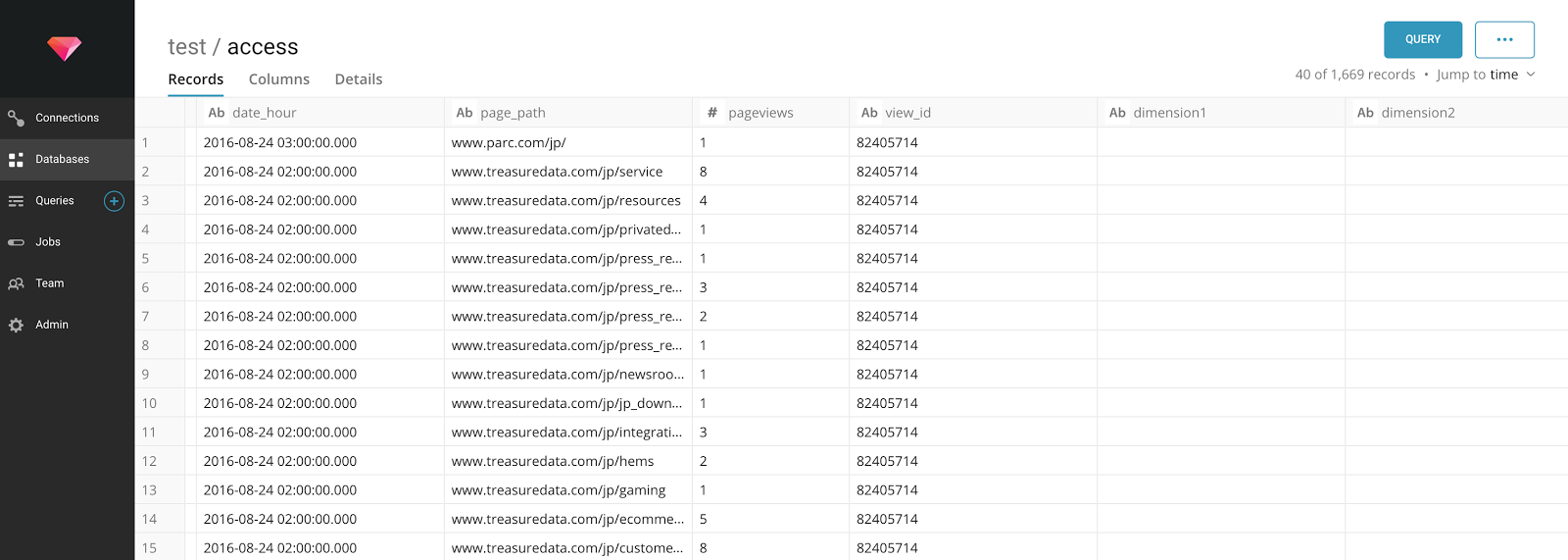
Task: Click the date_hour string type icon
Action: pos(217,113)
